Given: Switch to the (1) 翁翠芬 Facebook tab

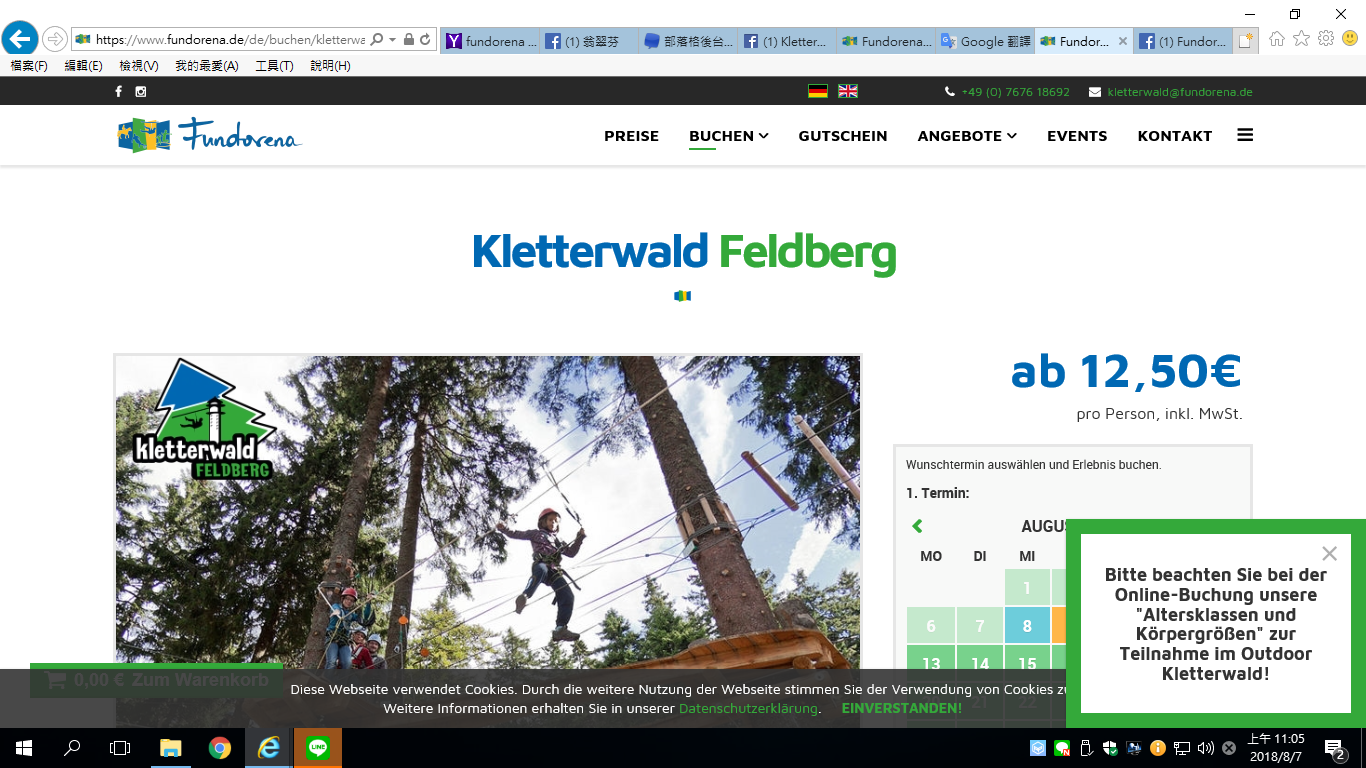Looking at the screenshot, I should pyautogui.click(x=589, y=41).
